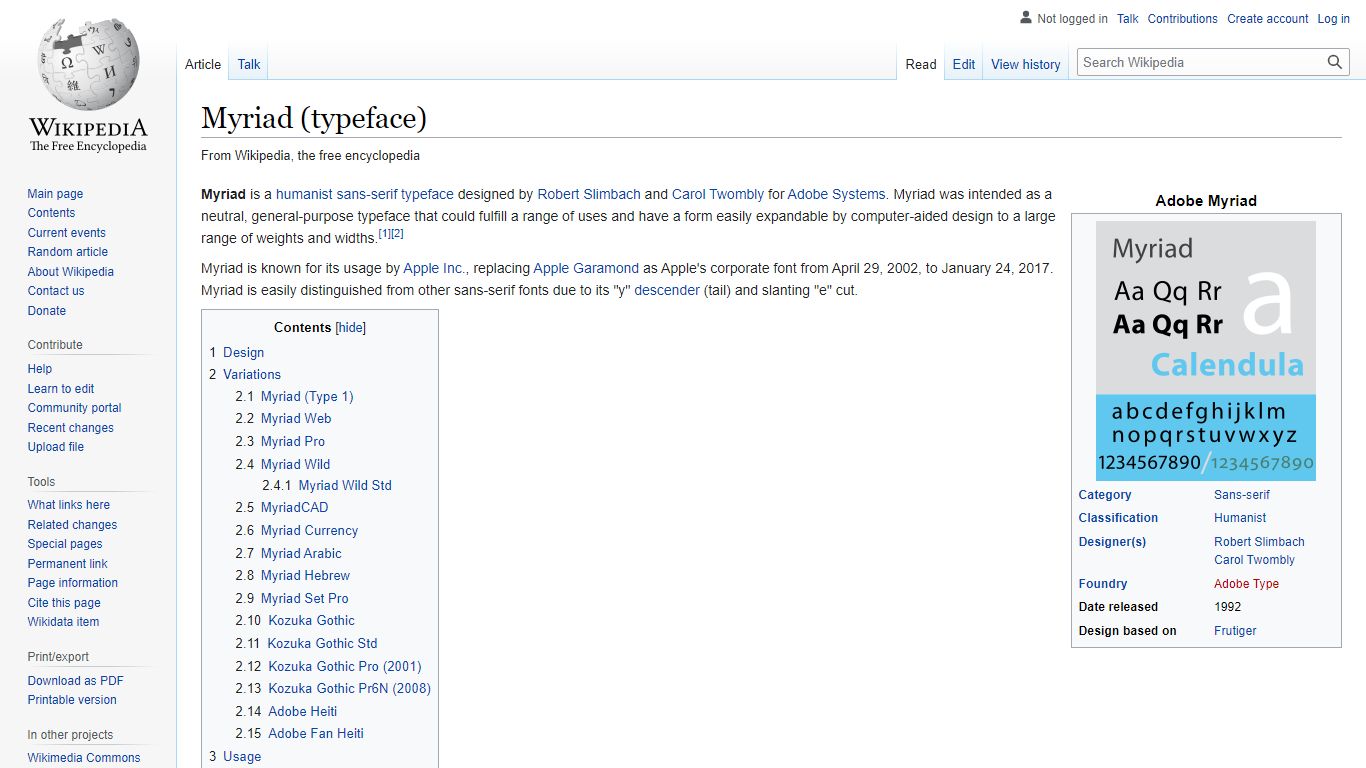This screenshot has width=1366, height=768.
Task: Click the user icon beside Not logged in
Action: coord(1025,18)
